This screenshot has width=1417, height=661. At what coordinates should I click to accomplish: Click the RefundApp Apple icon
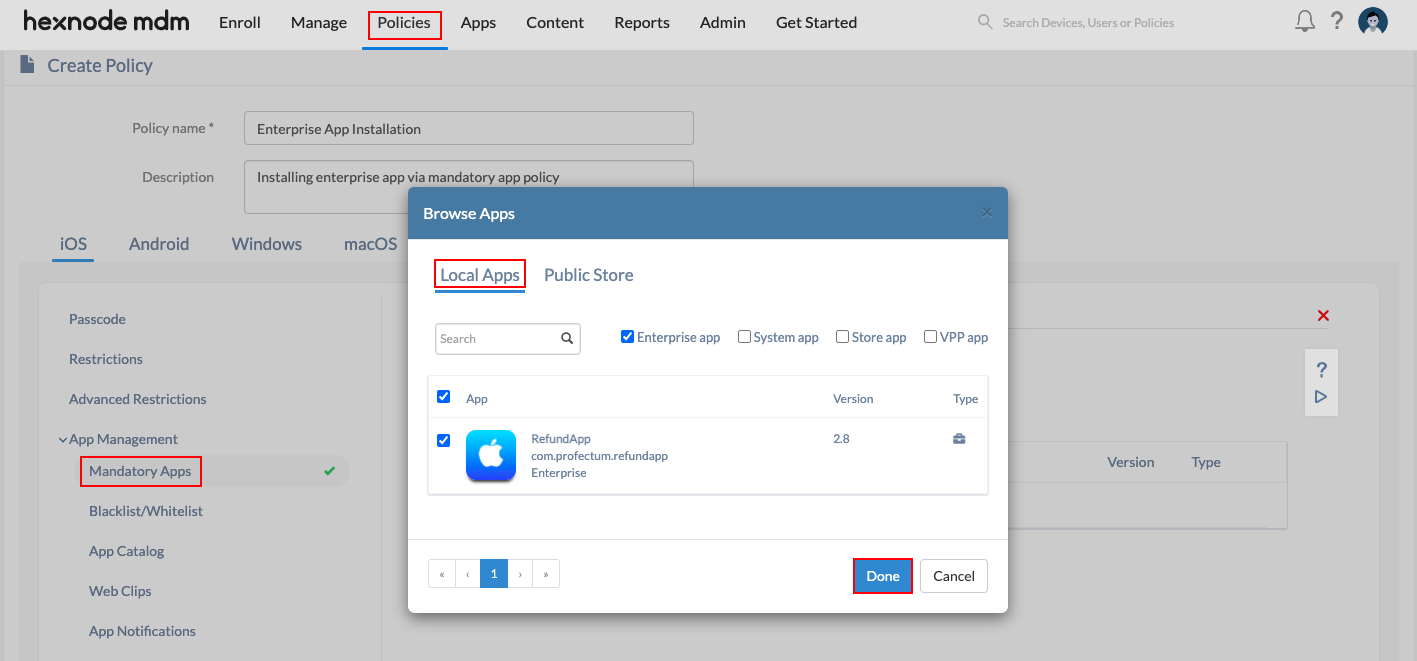[491, 455]
